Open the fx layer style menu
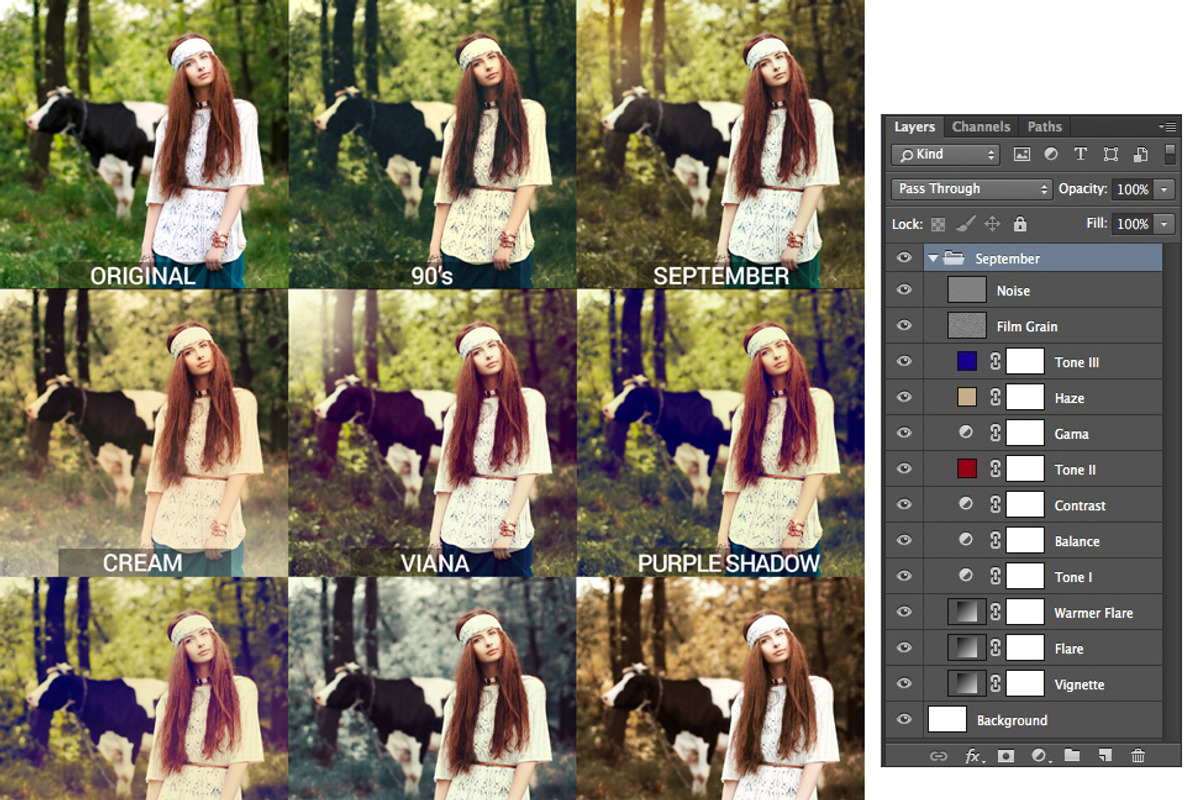This screenshot has width=1200, height=800. 973,756
